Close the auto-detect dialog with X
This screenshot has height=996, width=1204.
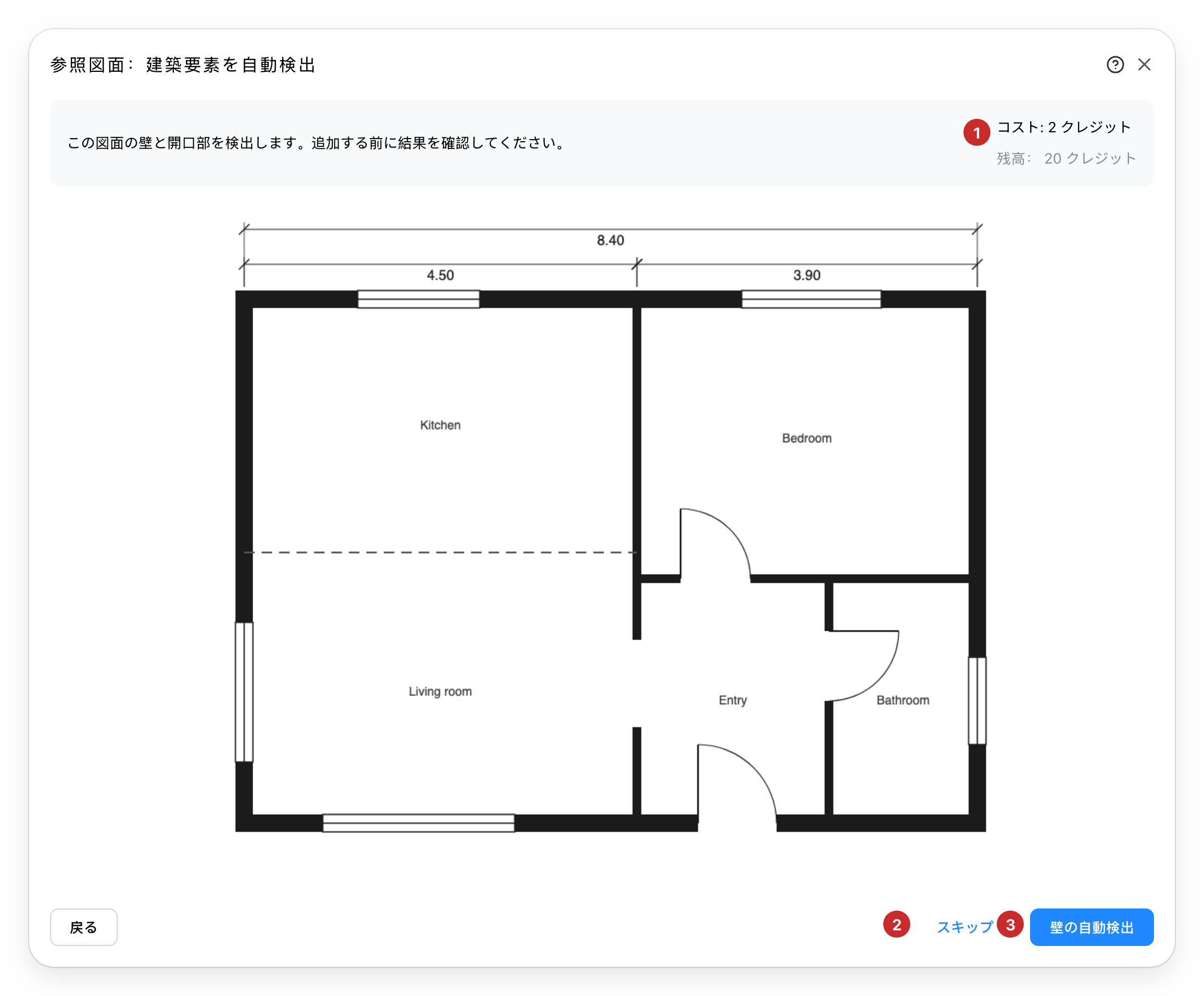1145,65
